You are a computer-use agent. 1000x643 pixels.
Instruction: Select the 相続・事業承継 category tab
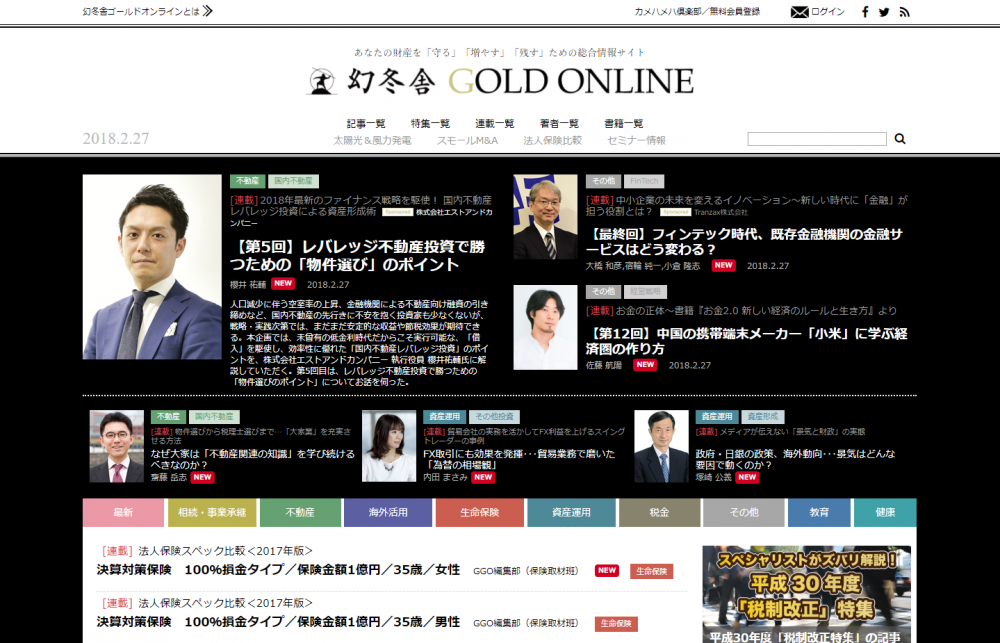(x=212, y=512)
